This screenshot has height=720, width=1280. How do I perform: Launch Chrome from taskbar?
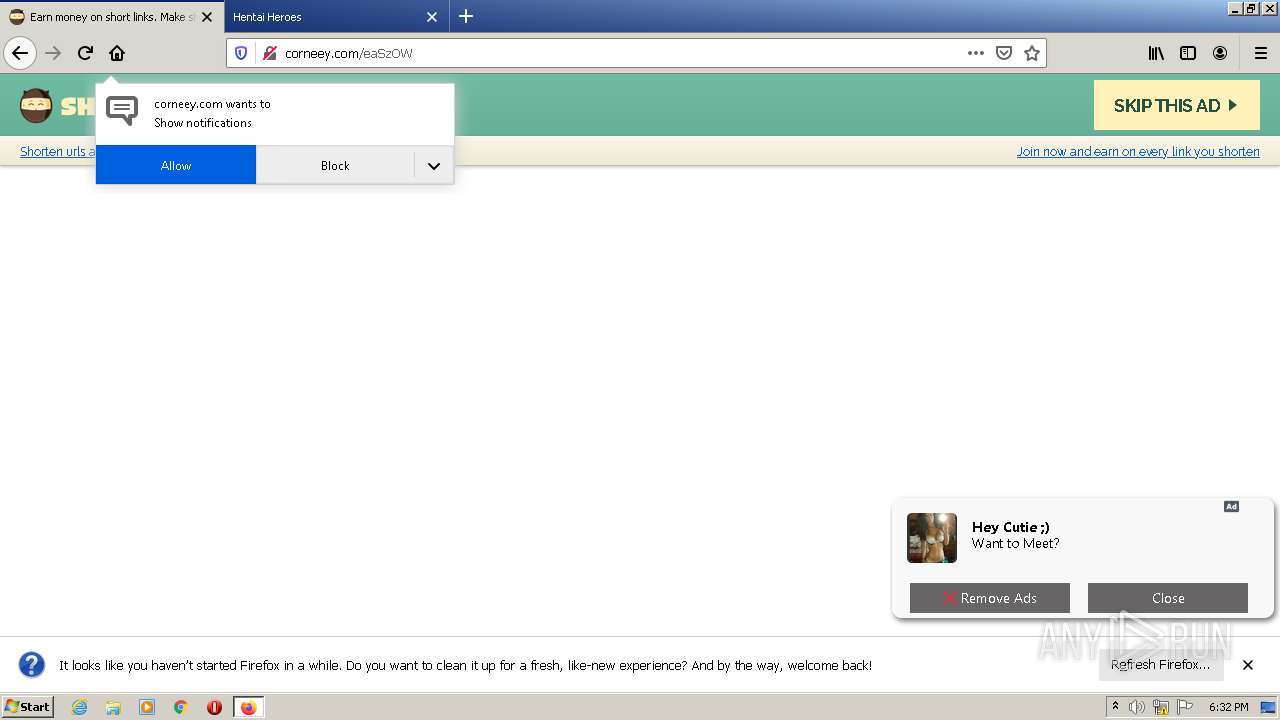181,707
